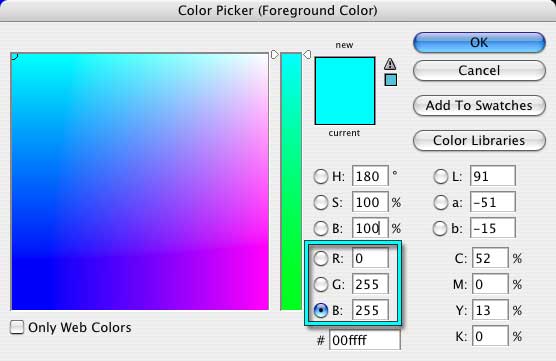Click the C cyan field showing 52
This screenshot has height=361, width=556.
(490, 258)
